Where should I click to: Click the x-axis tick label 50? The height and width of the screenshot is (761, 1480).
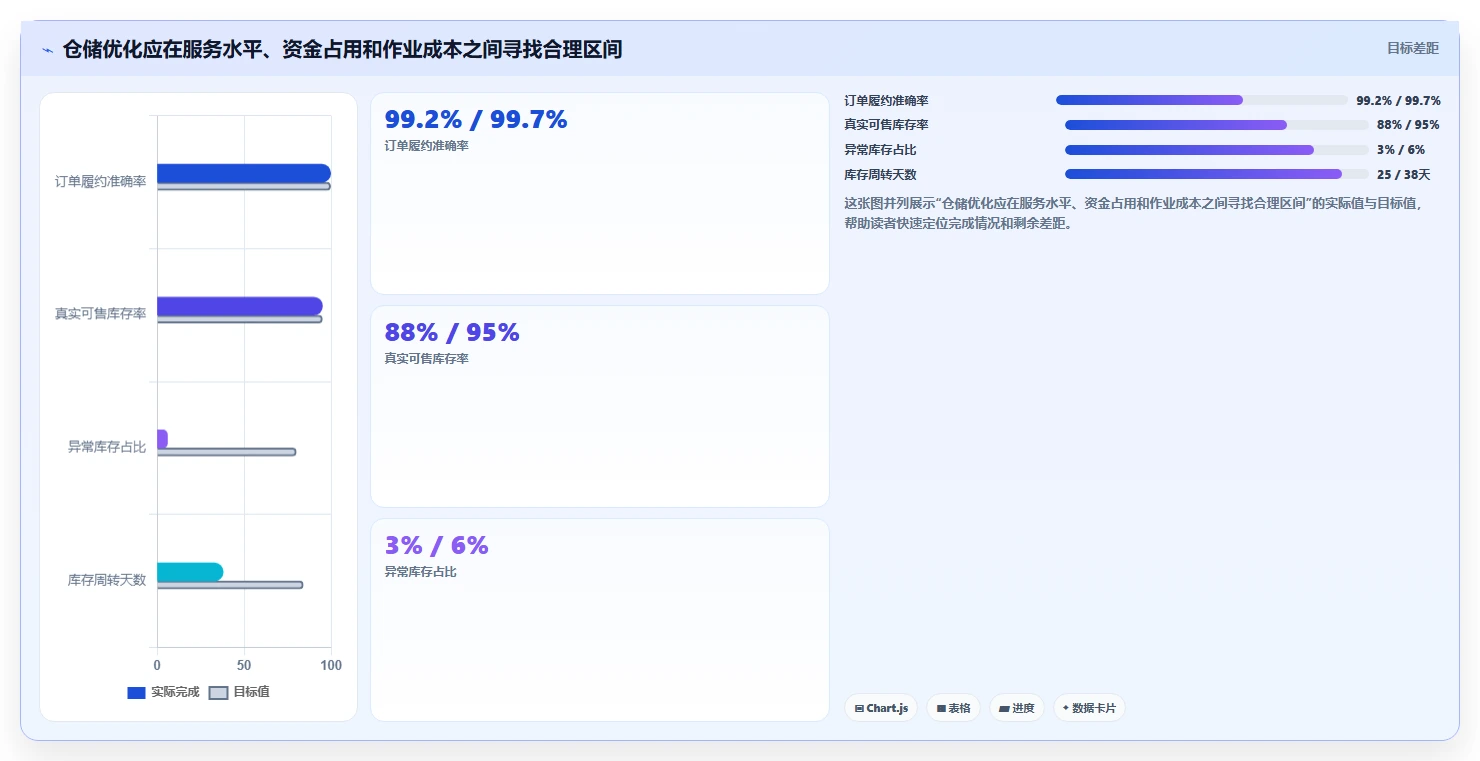tap(244, 665)
